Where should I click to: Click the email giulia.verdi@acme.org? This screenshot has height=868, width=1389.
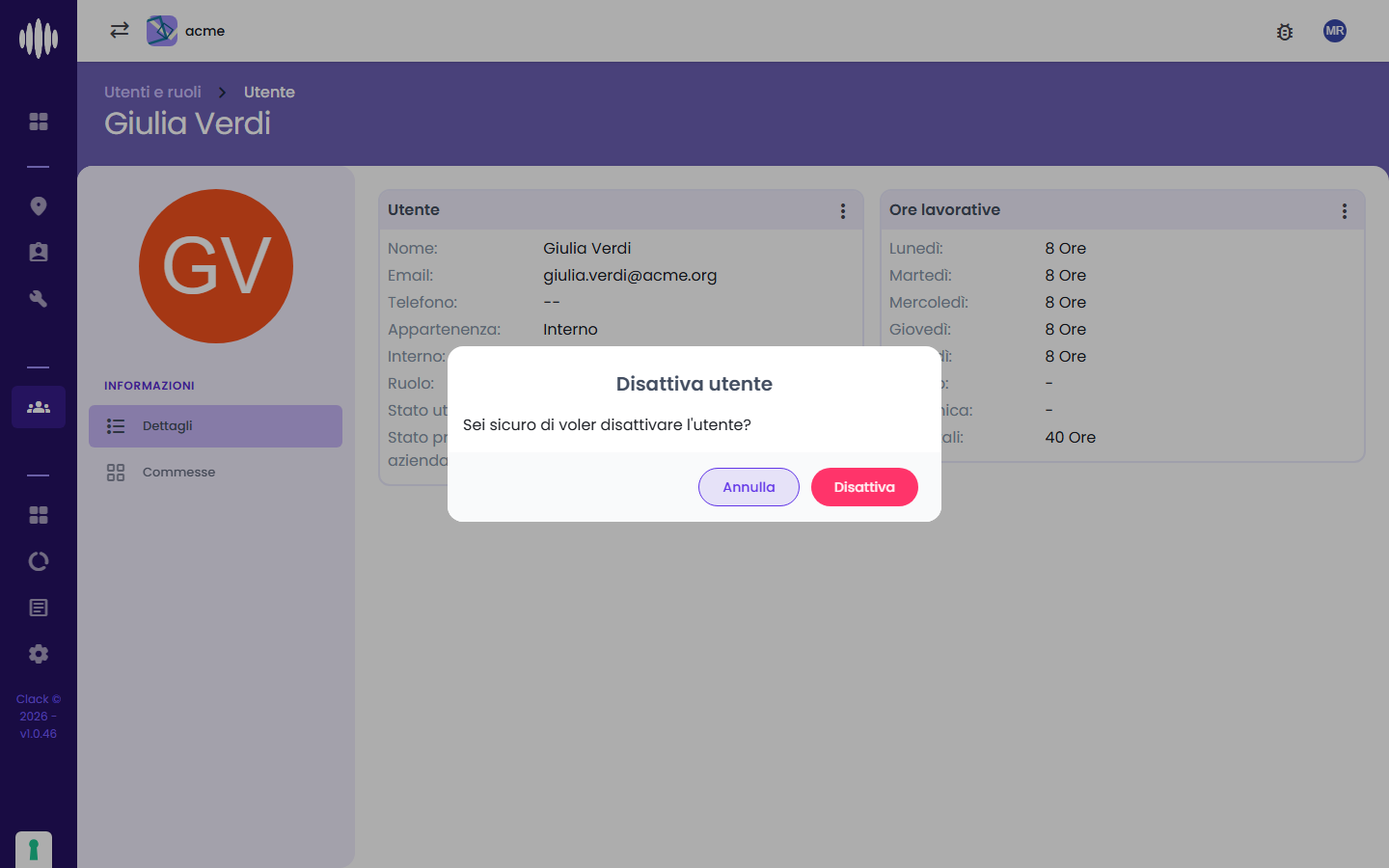tap(630, 275)
